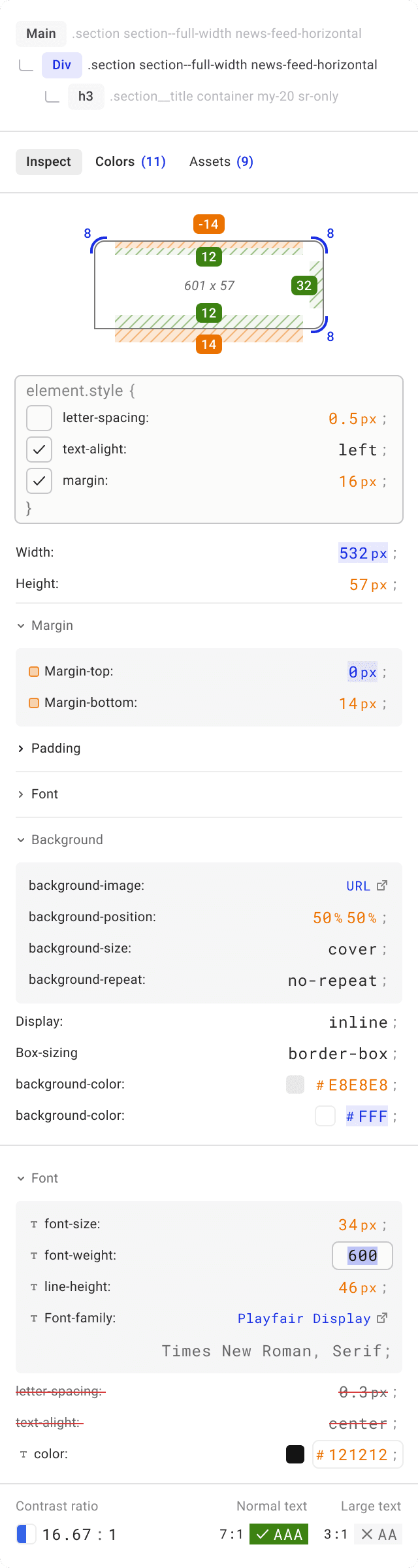The image size is (418, 1568).
Task: Click the text icon beside color property
Action: point(24,1454)
